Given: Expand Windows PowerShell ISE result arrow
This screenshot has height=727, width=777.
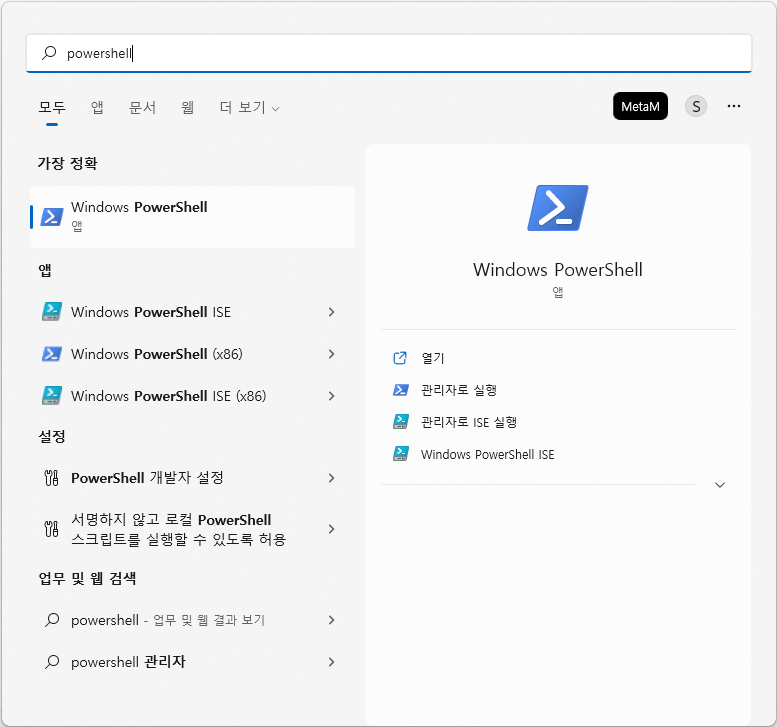Looking at the screenshot, I should pyautogui.click(x=331, y=312).
